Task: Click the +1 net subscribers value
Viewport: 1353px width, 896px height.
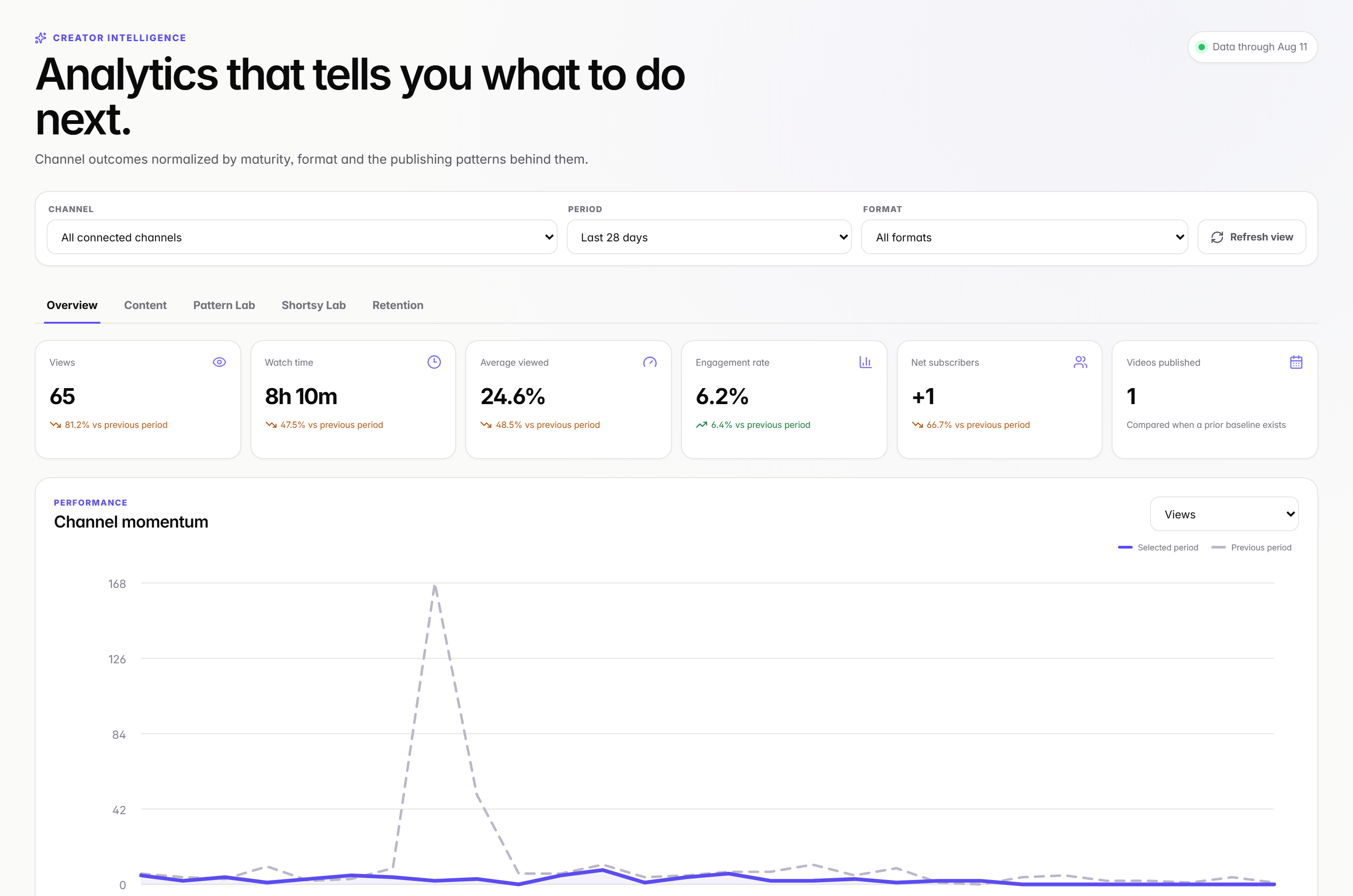Action: pyautogui.click(x=923, y=397)
